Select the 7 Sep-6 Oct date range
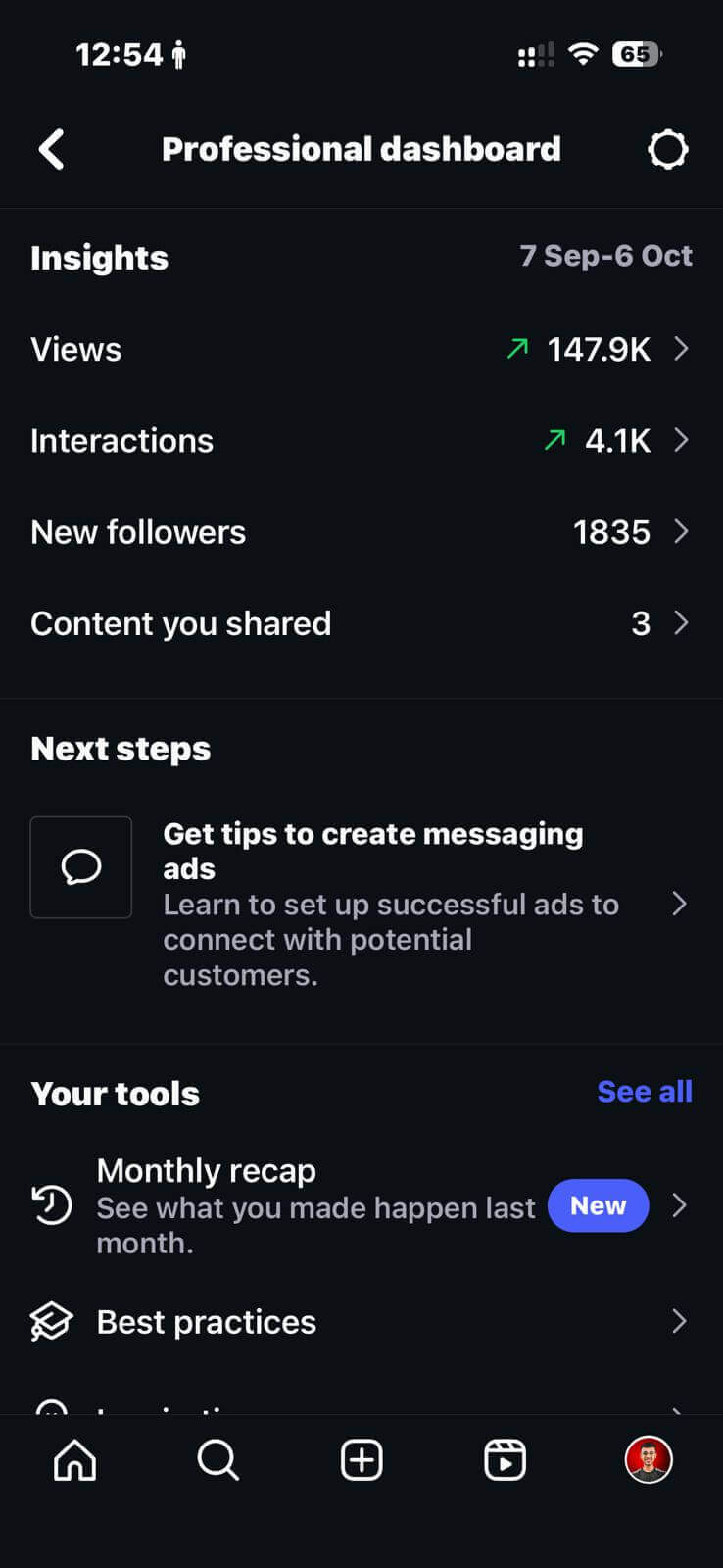723x1568 pixels. [605, 256]
